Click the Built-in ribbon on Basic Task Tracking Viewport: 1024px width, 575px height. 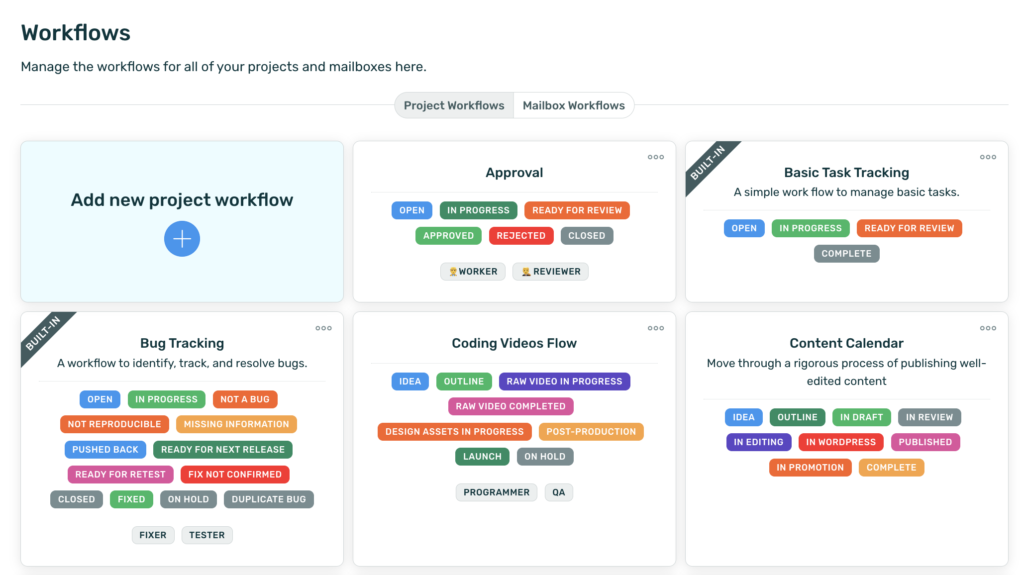[710, 164]
